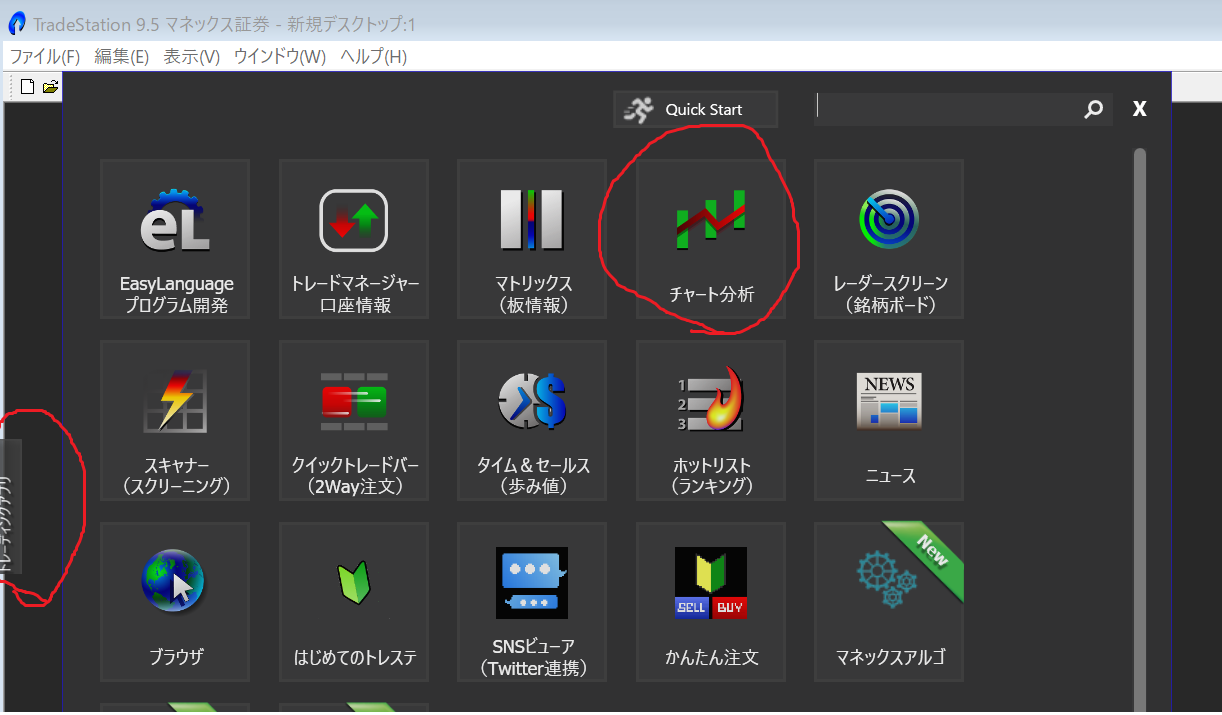Close the app launcher with X

(x=1139, y=109)
